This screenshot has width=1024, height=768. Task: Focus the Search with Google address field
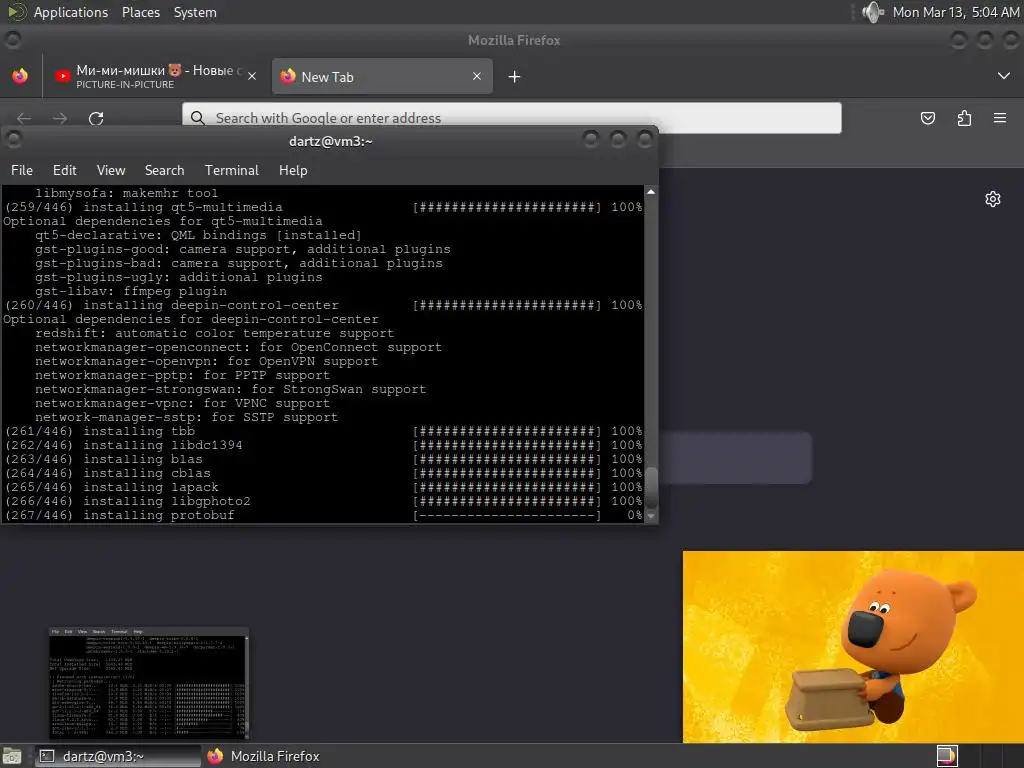[x=511, y=118]
